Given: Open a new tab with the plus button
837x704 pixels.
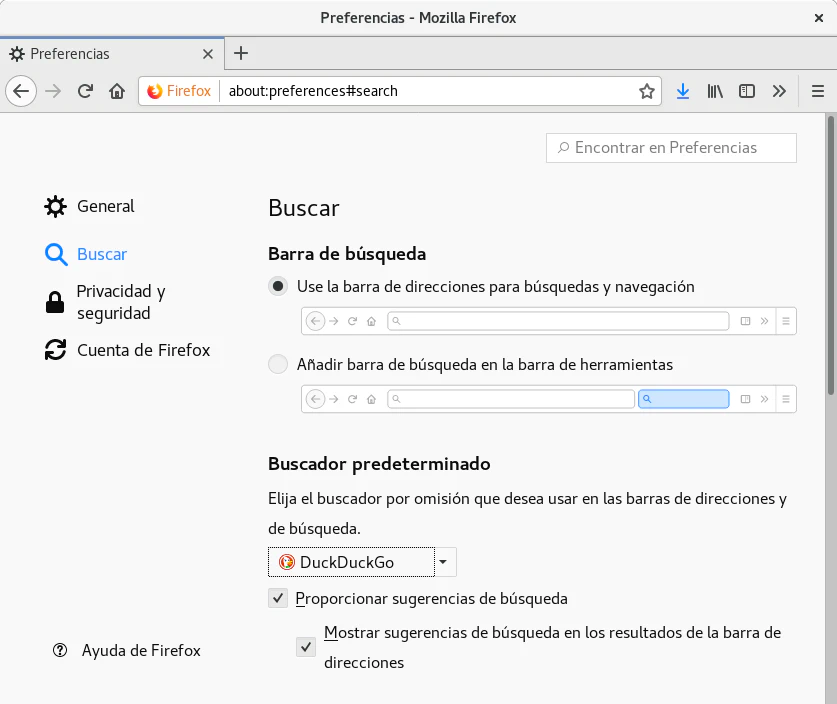Looking at the screenshot, I should [240, 53].
